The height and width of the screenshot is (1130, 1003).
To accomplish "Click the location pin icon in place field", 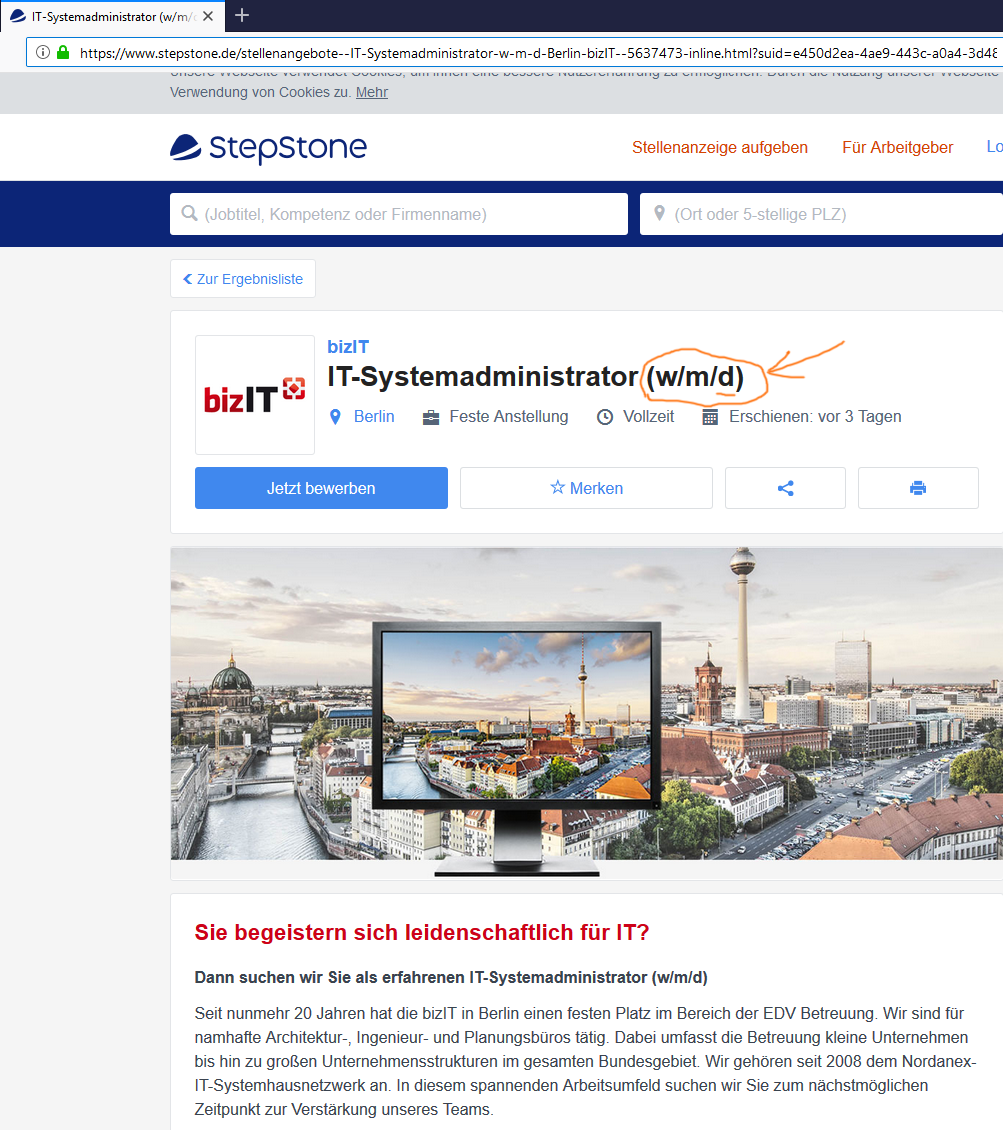I will [x=659, y=213].
